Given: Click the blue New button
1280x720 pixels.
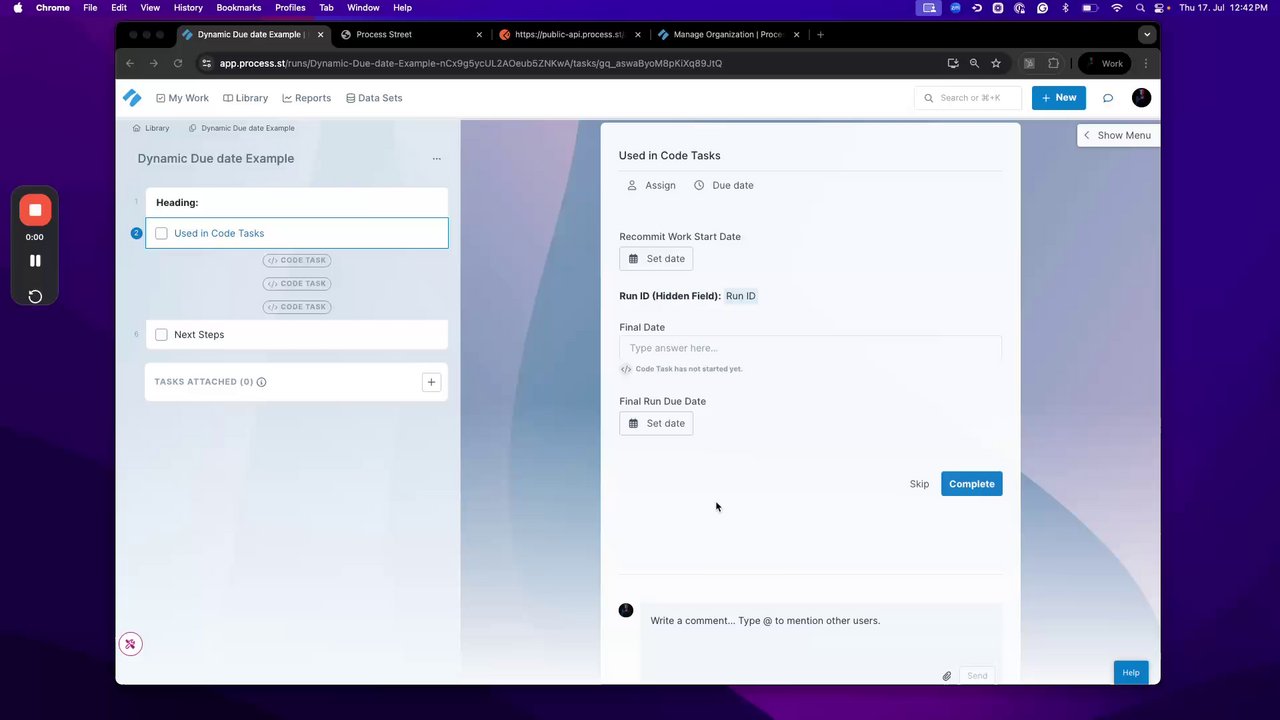Looking at the screenshot, I should pos(1059,98).
